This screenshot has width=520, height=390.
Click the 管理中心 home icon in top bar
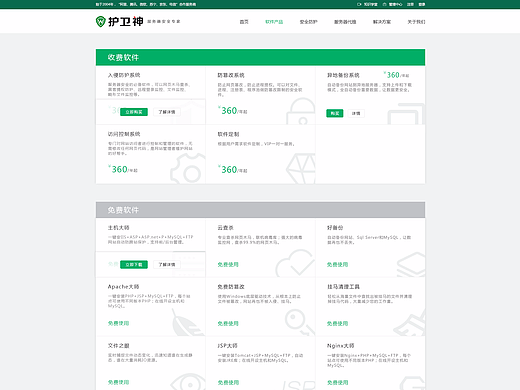click(x=384, y=4)
